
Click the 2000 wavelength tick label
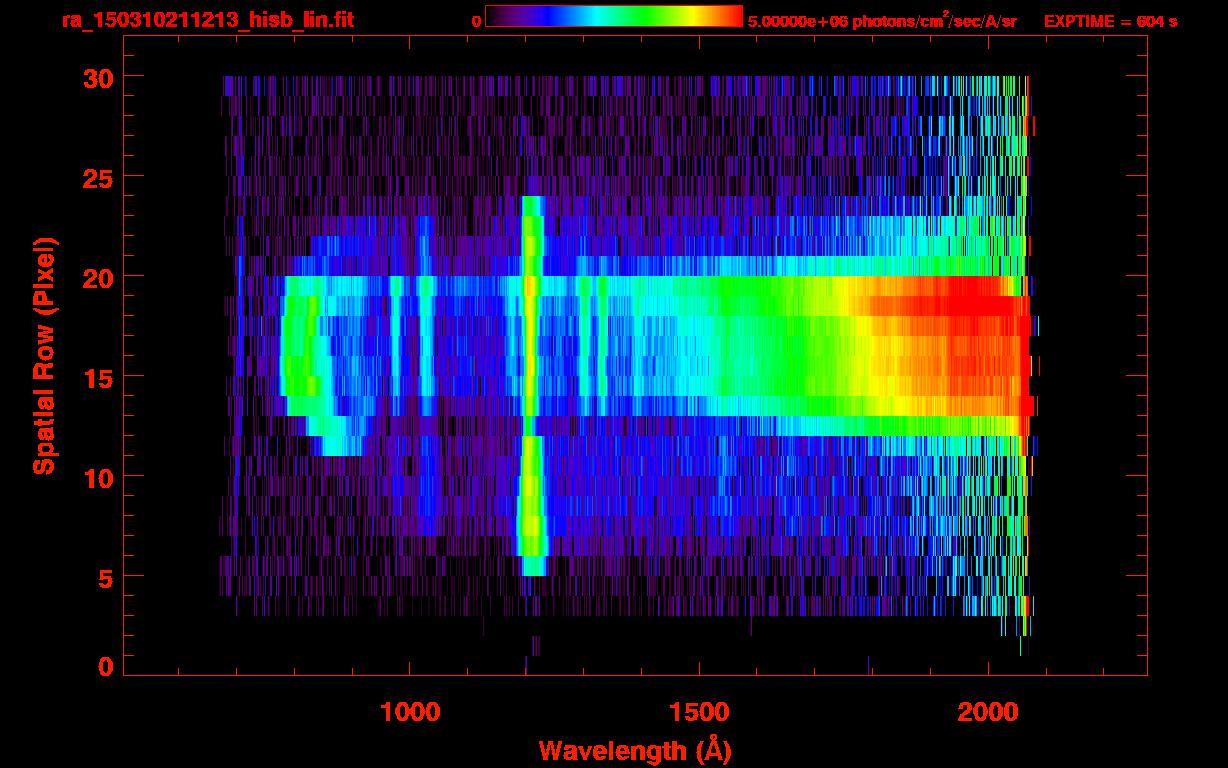click(x=989, y=711)
